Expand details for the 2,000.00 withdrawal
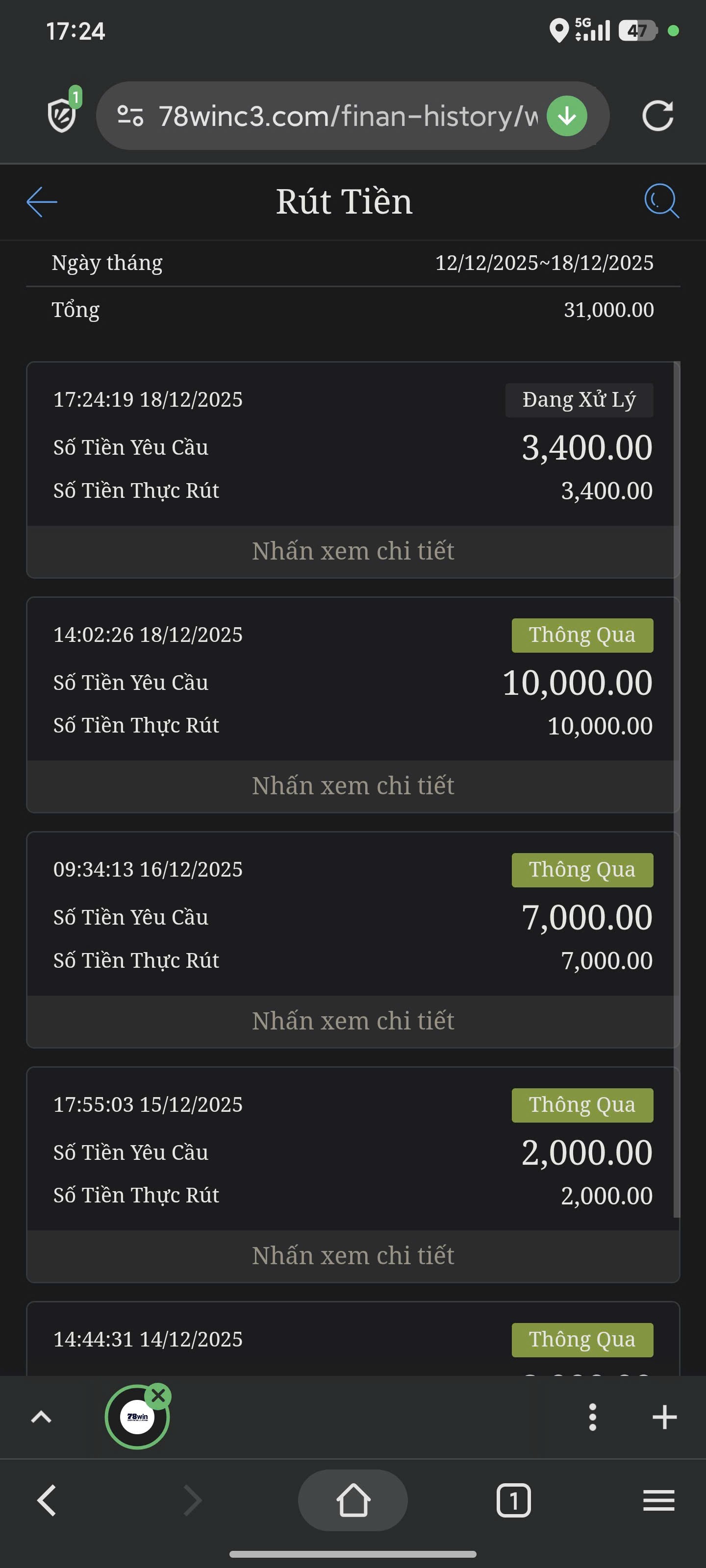Image resolution: width=706 pixels, height=1568 pixels. [x=353, y=1256]
